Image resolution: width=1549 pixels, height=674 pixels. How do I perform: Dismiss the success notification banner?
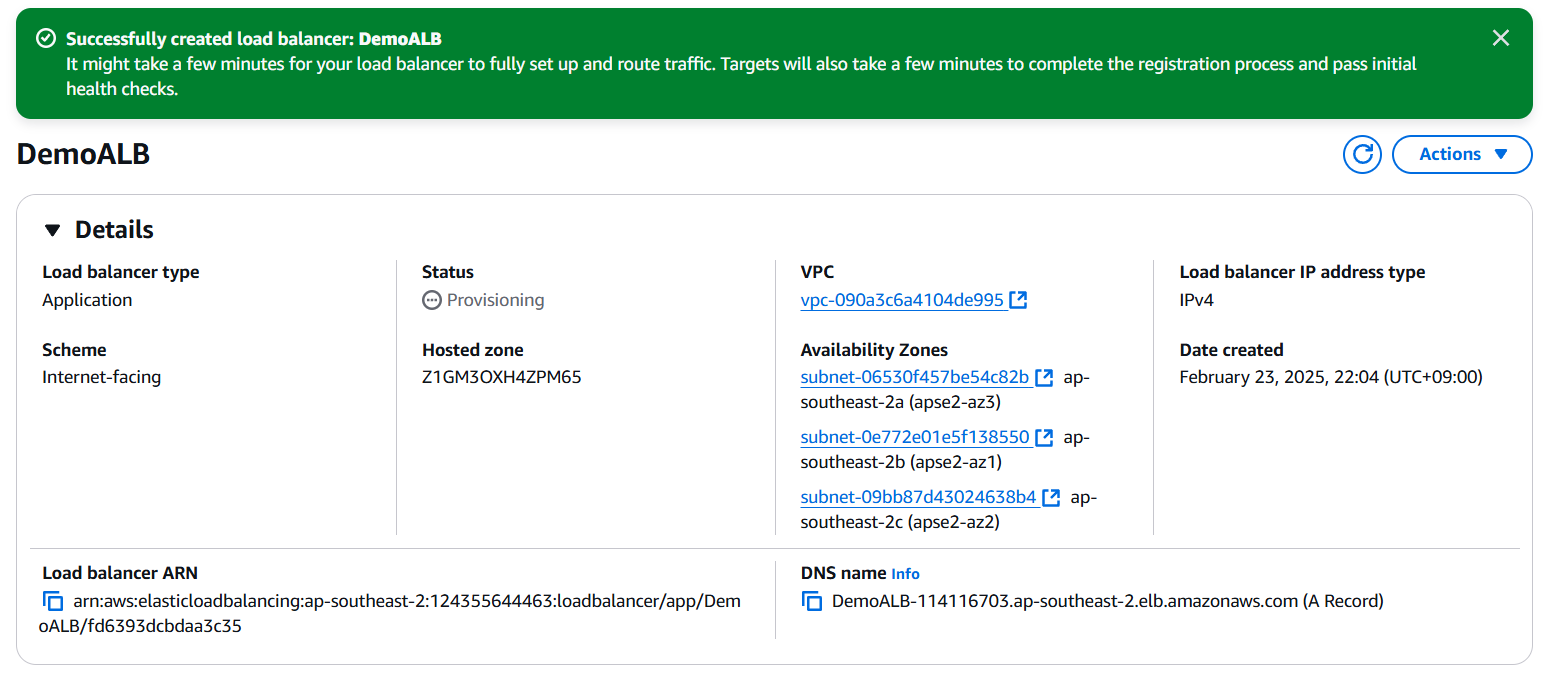pyautogui.click(x=1500, y=38)
